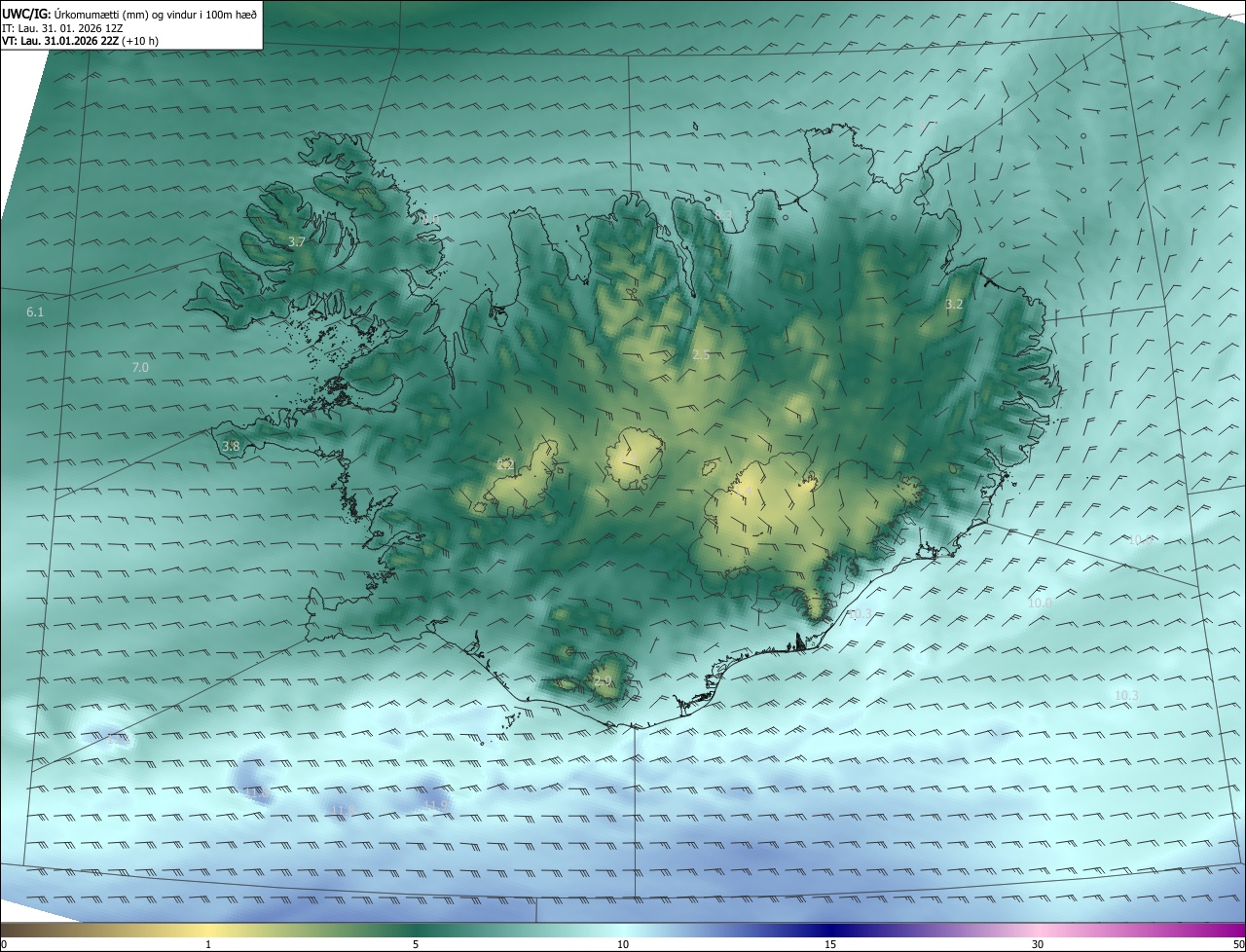Click the legend tick label 30

pos(1038,944)
